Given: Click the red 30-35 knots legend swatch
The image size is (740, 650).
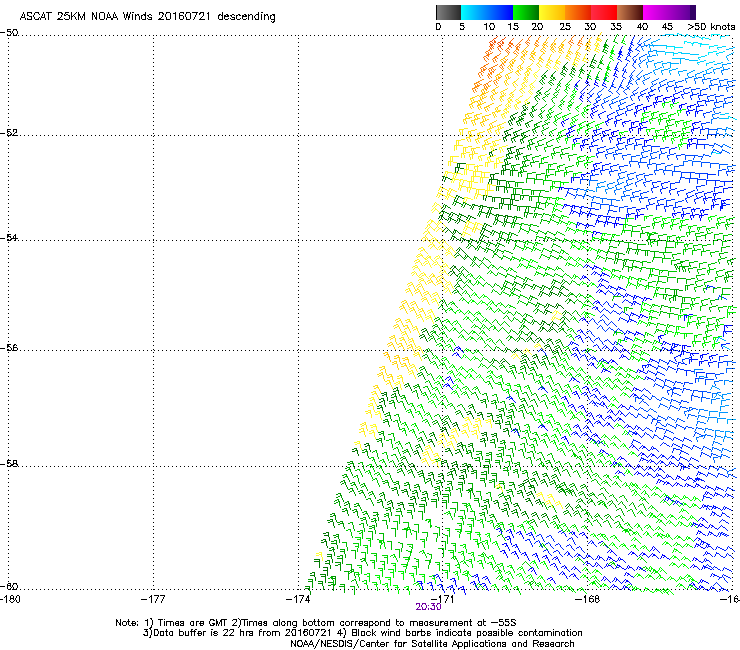Looking at the screenshot, I should coord(604,12).
